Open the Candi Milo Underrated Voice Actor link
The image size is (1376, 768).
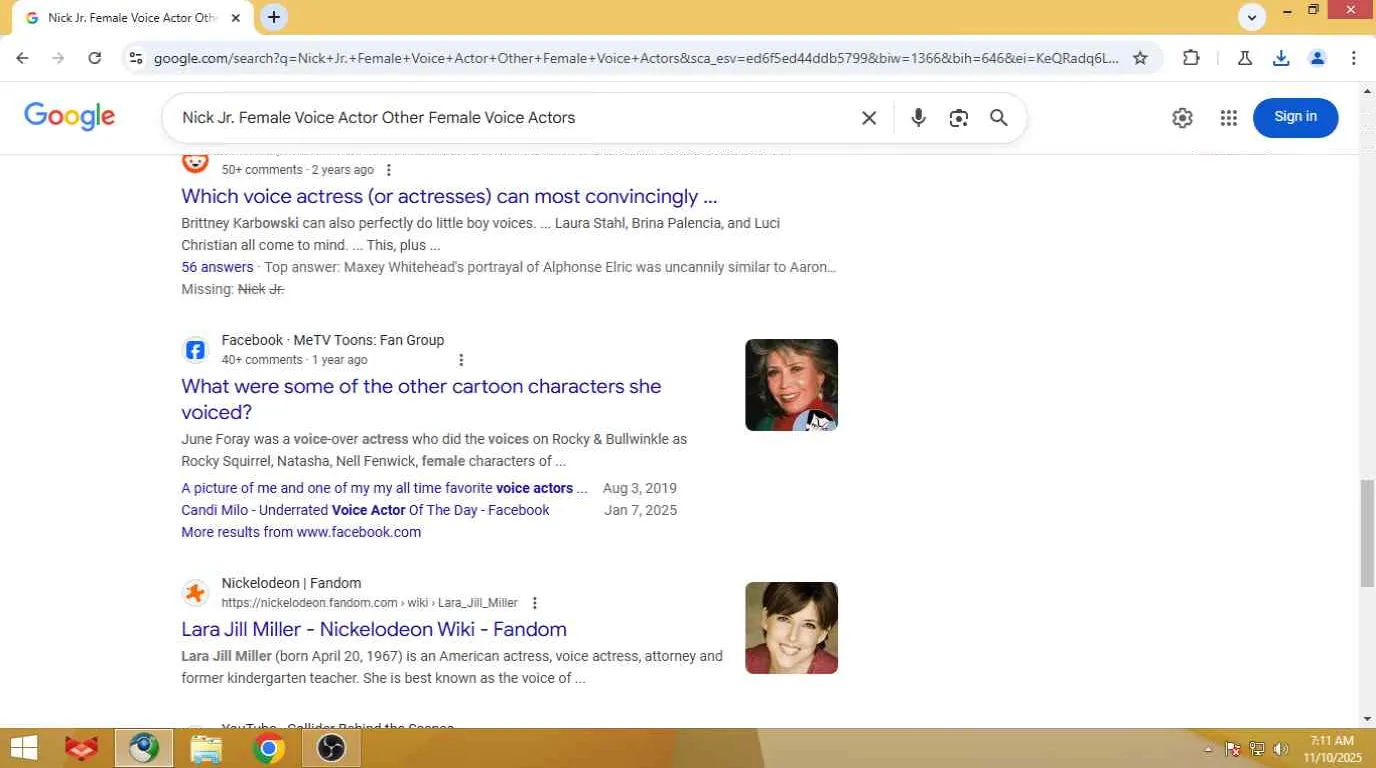[365, 510]
